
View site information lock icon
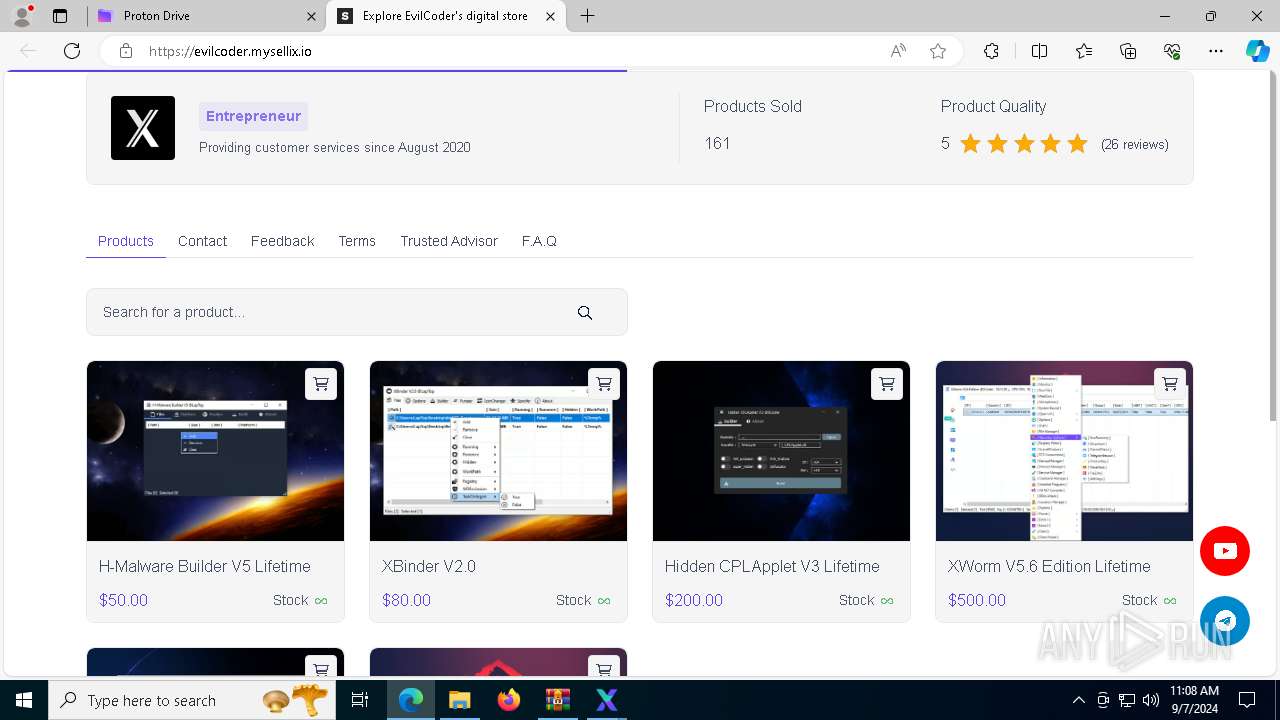coord(126,51)
